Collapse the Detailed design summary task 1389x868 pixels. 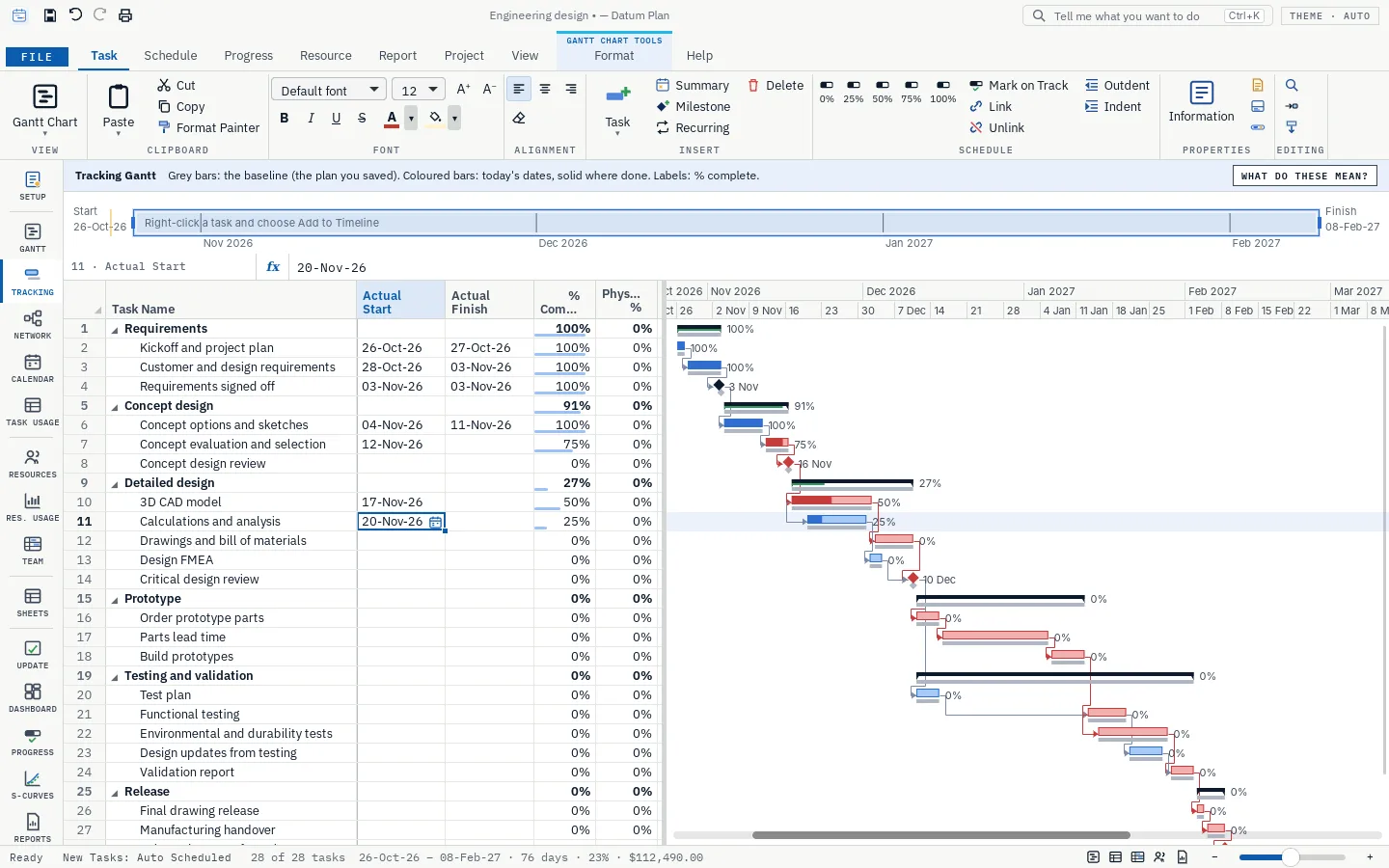116,483
